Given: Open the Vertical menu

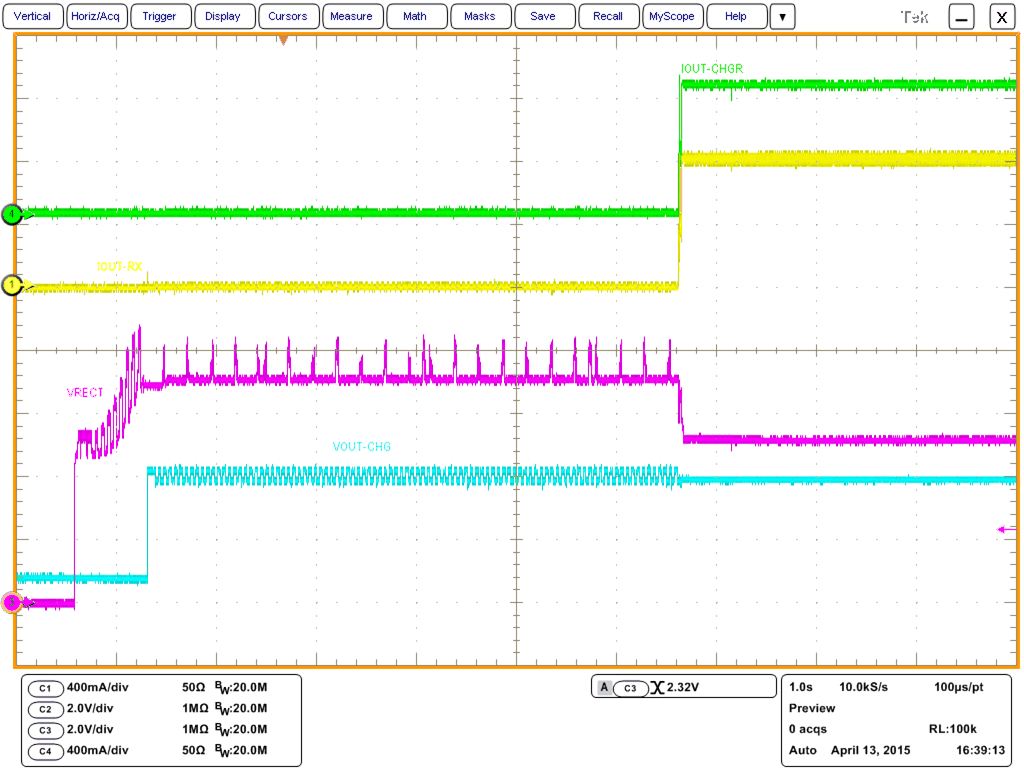Looking at the screenshot, I should click(32, 16).
